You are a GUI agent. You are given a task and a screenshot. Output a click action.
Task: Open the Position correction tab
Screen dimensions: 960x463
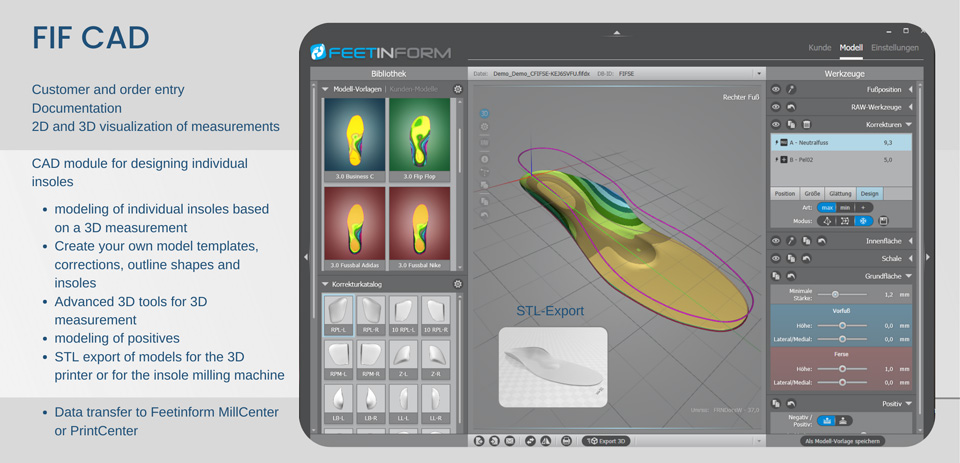[785, 194]
